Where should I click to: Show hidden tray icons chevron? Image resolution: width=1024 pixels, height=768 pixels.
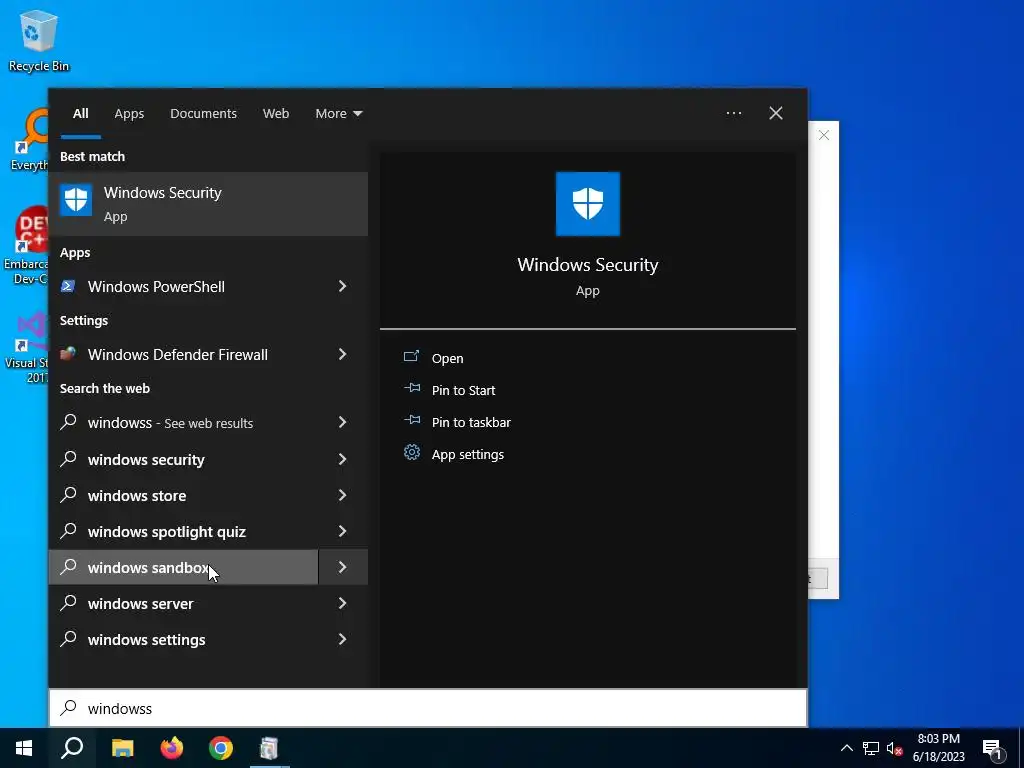point(846,748)
